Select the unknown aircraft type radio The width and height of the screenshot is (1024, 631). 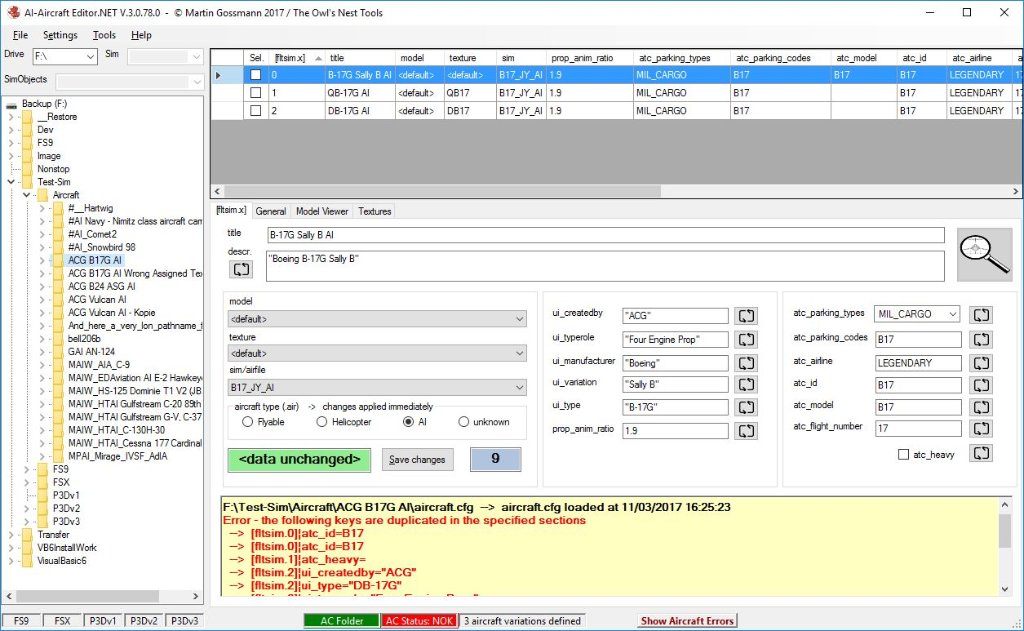coord(464,422)
